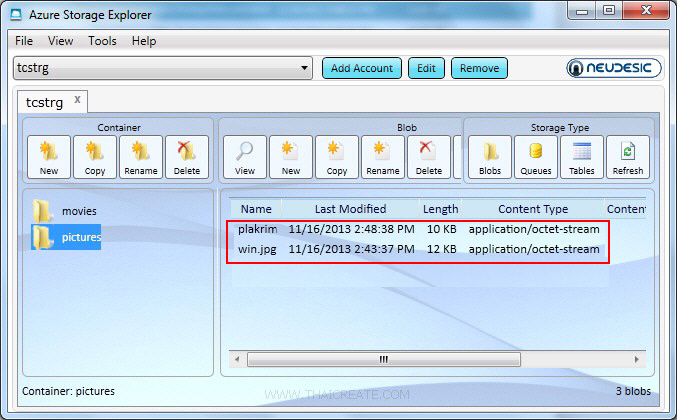Sort blobs by Name column
677x420 pixels.
tap(256, 209)
